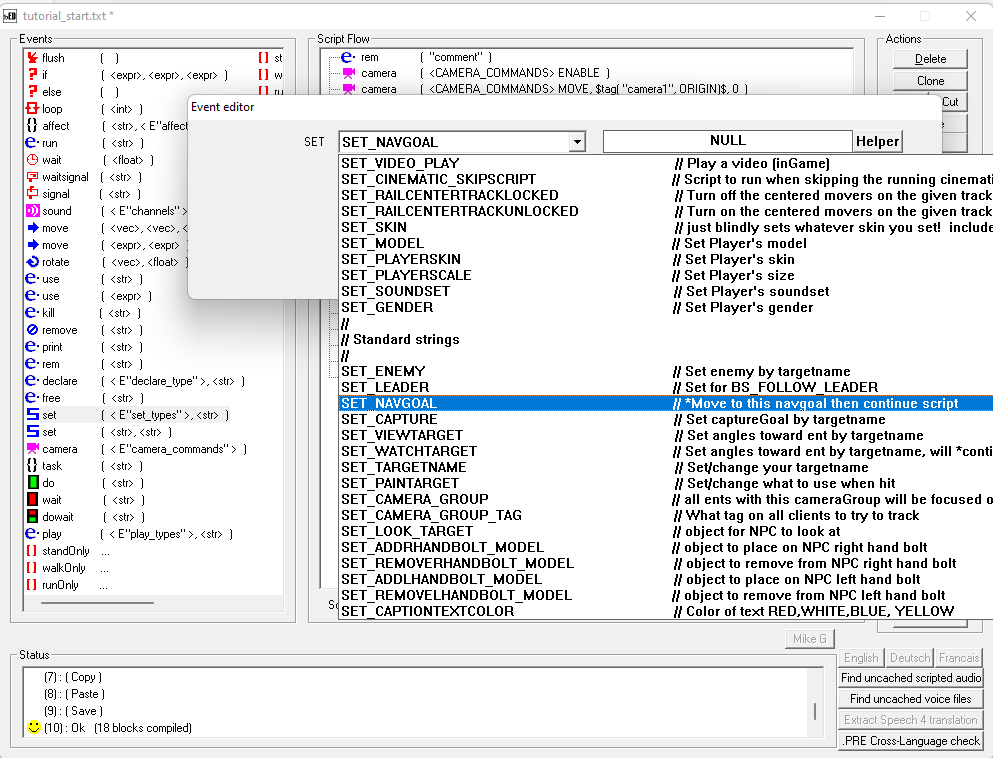
Task: Choose SET_VIDEO_PLAY from the list
Action: coord(666,163)
